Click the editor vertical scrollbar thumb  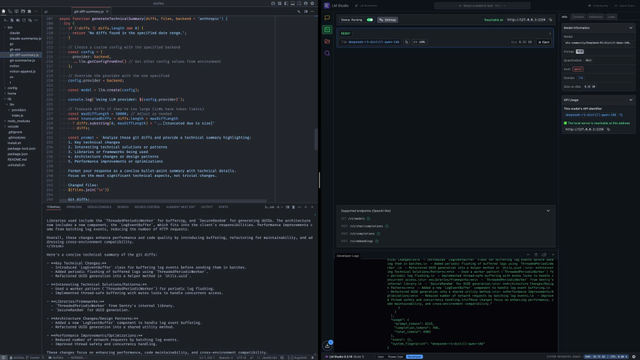click(x=315, y=140)
